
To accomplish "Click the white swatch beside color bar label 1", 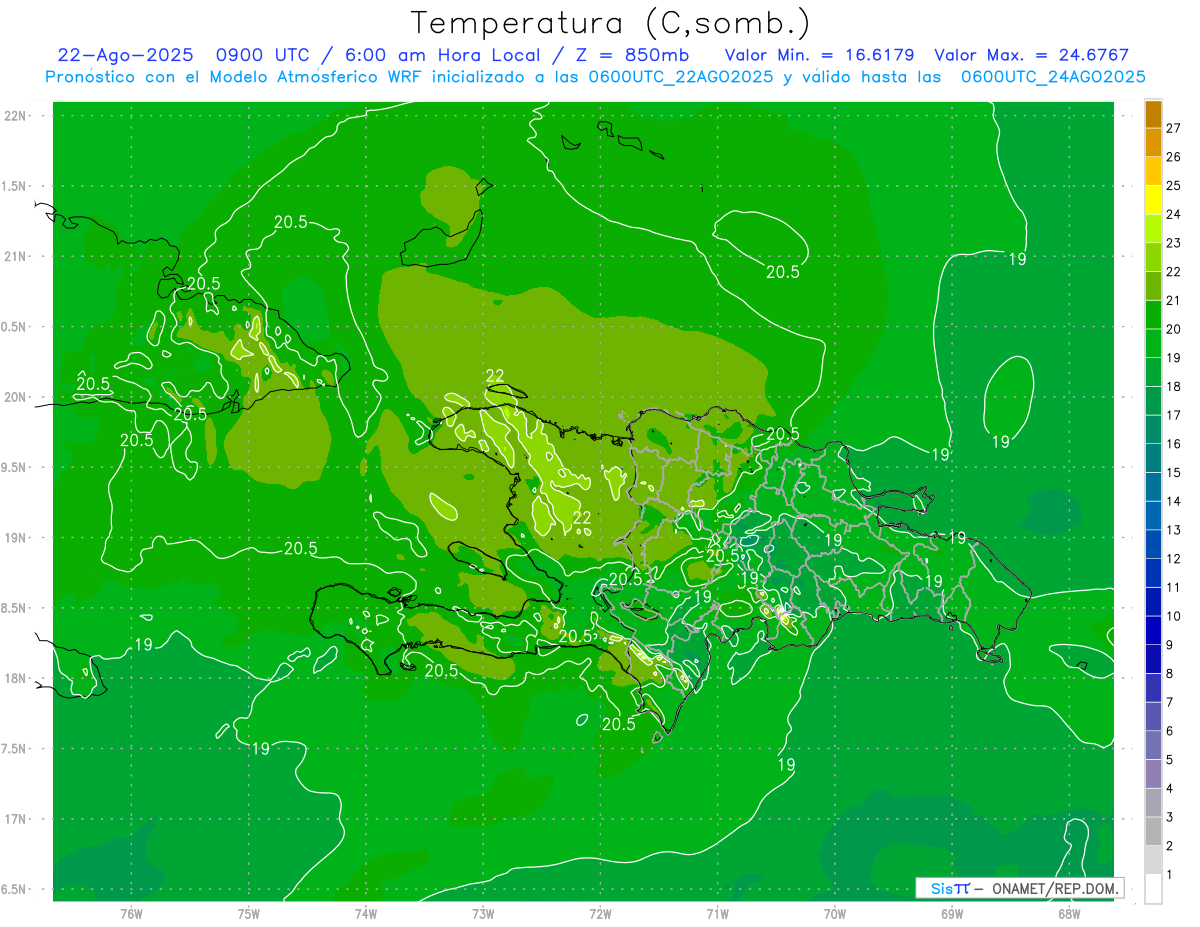I will pos(1153,888).
